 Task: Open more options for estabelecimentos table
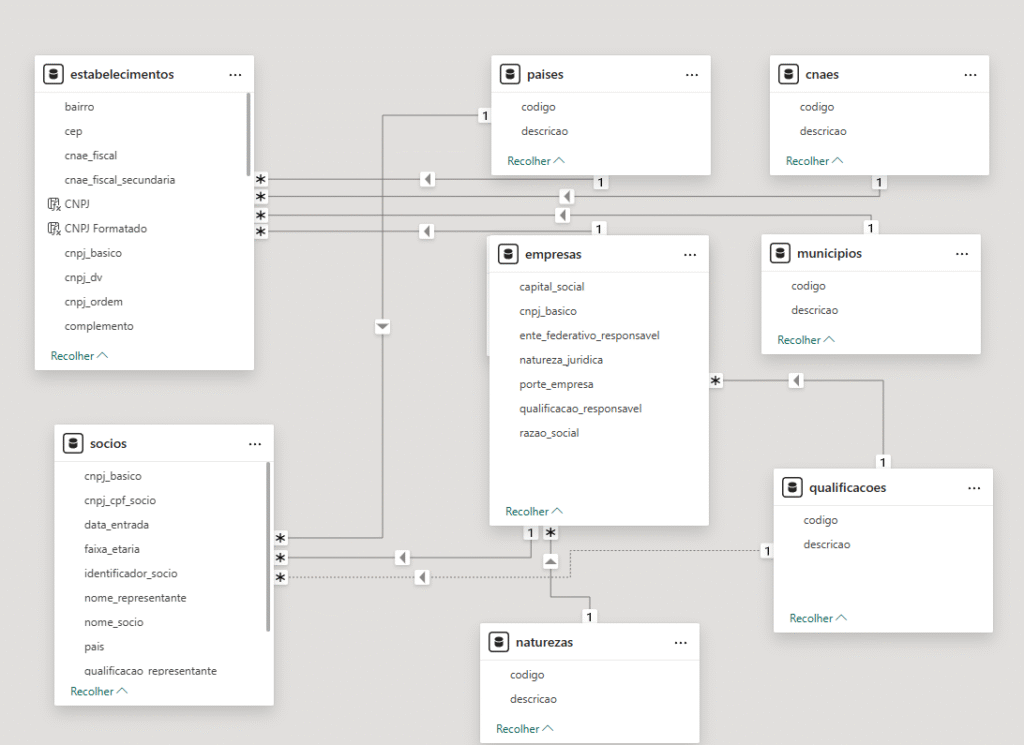235,74
